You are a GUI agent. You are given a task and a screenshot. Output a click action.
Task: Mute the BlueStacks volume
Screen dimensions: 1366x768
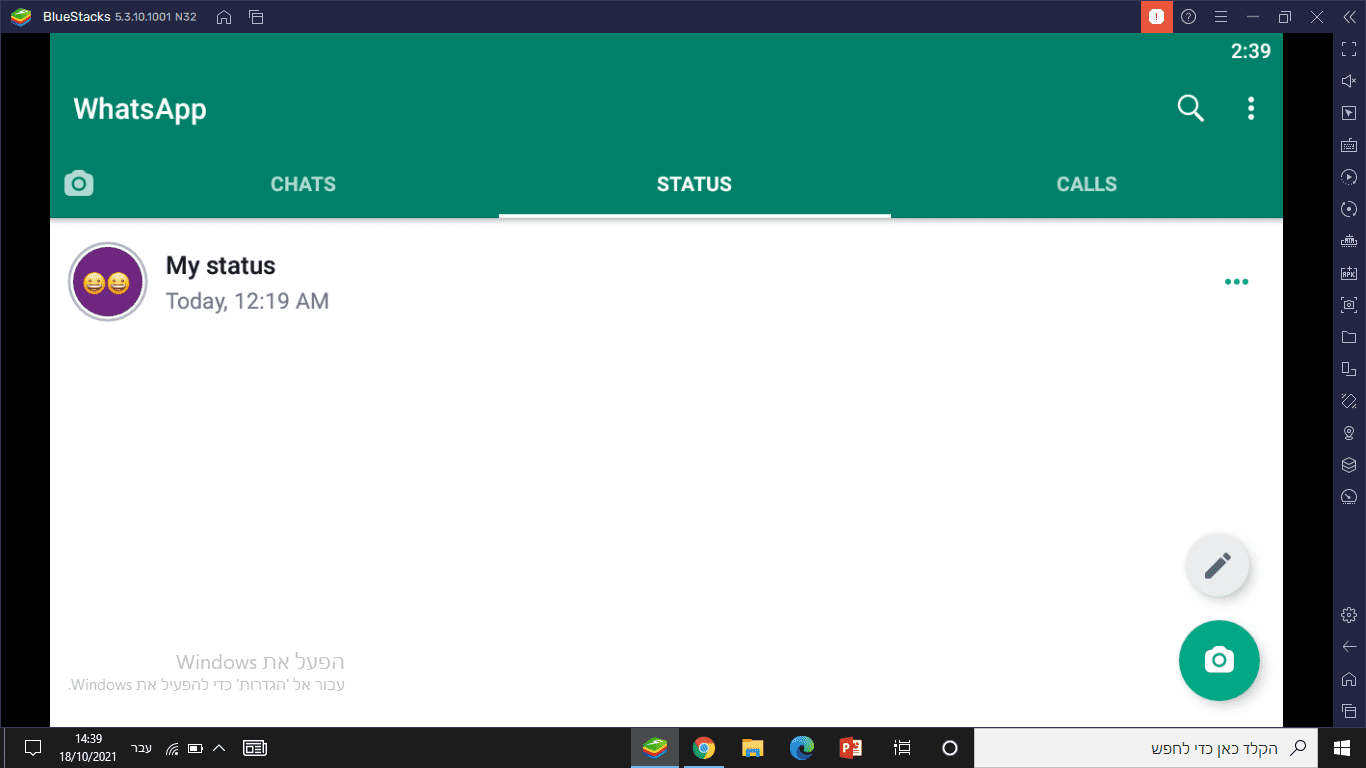[1348, 81]
